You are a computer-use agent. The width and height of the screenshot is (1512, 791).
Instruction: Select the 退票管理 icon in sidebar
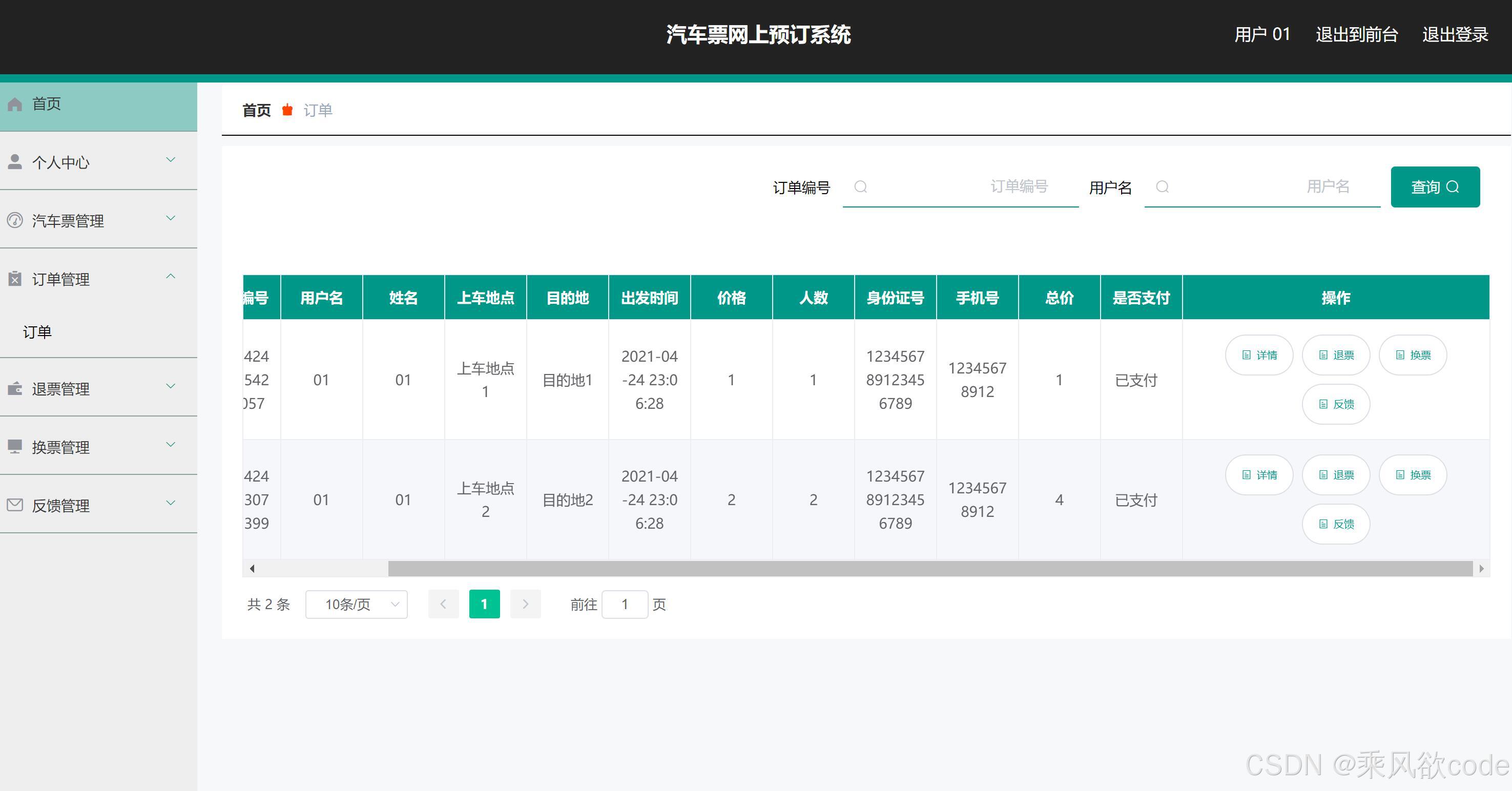coord(15,387)
